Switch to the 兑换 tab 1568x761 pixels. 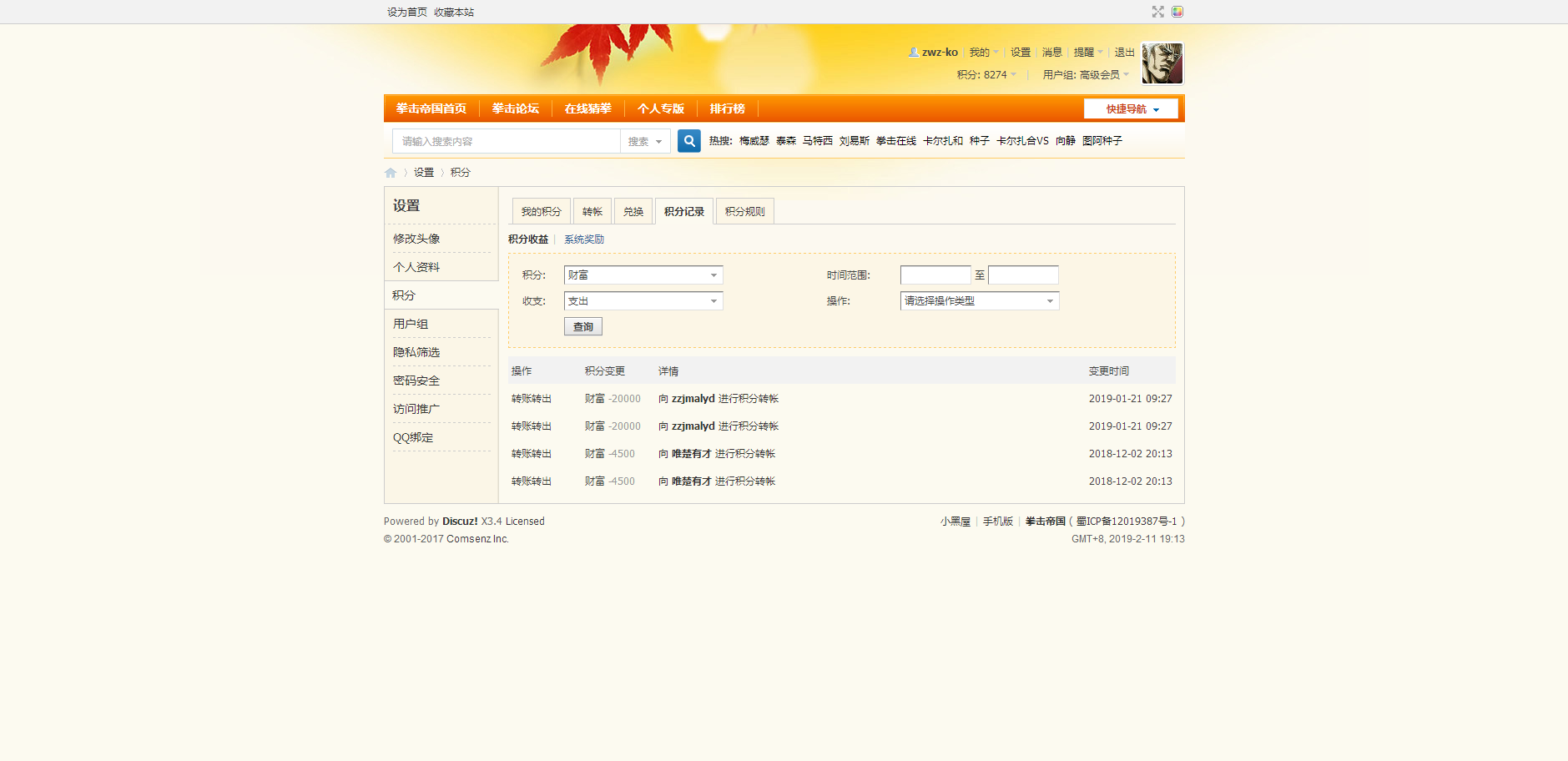pyautogui.click(x=633, y=211)
